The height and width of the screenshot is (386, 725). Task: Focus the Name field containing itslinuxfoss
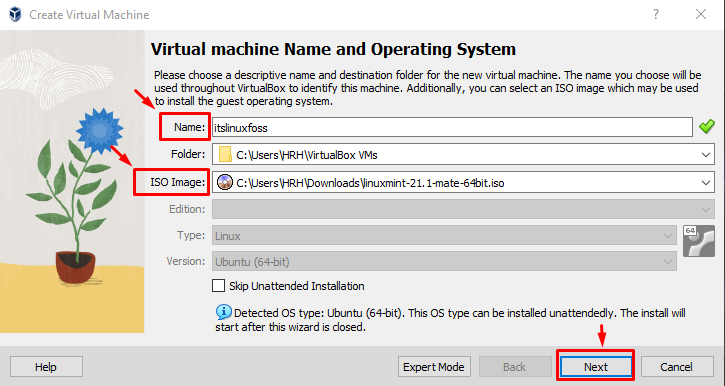[452, 128]
